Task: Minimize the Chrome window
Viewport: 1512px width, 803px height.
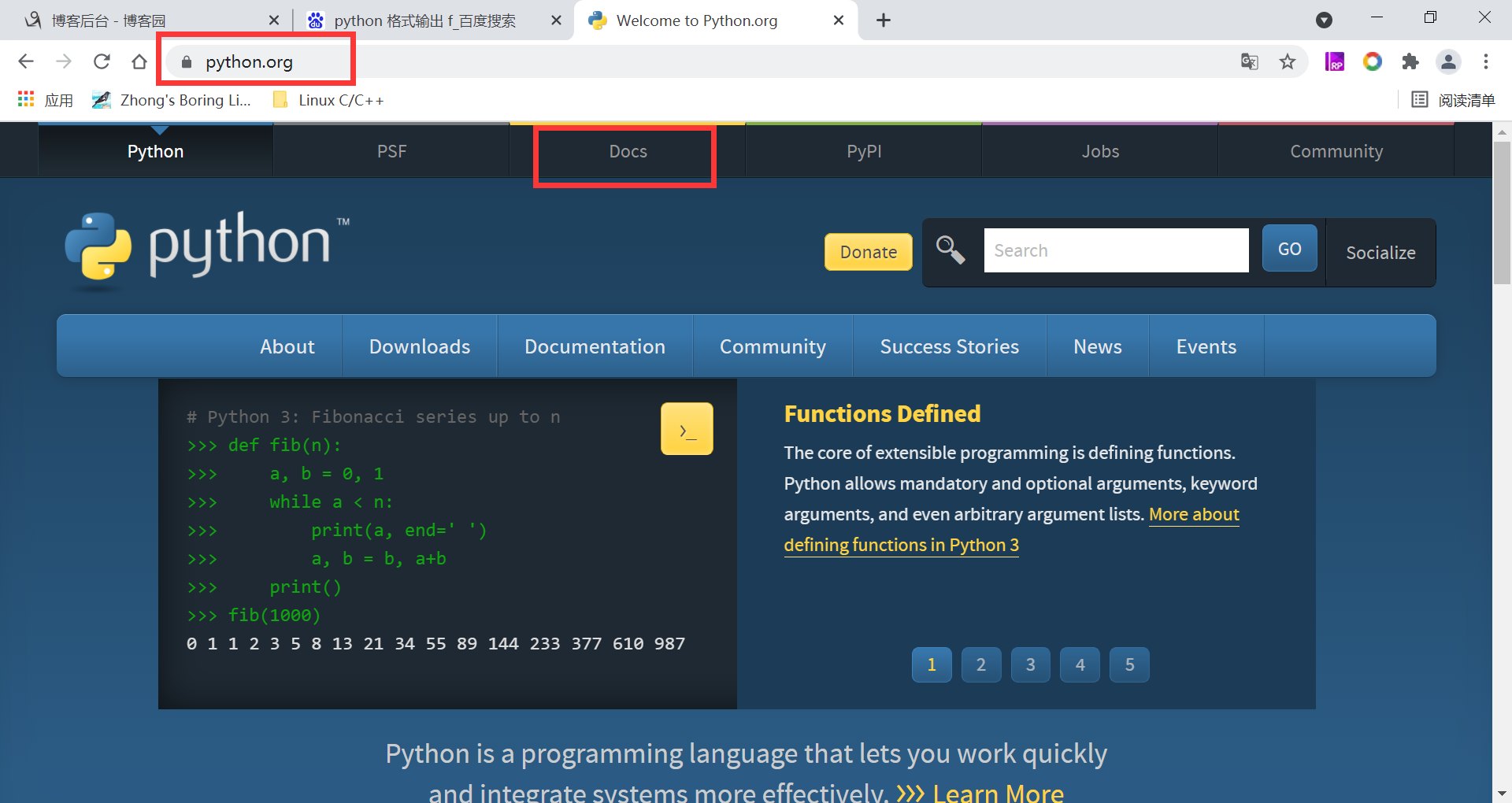Action: coord(1377,17)
